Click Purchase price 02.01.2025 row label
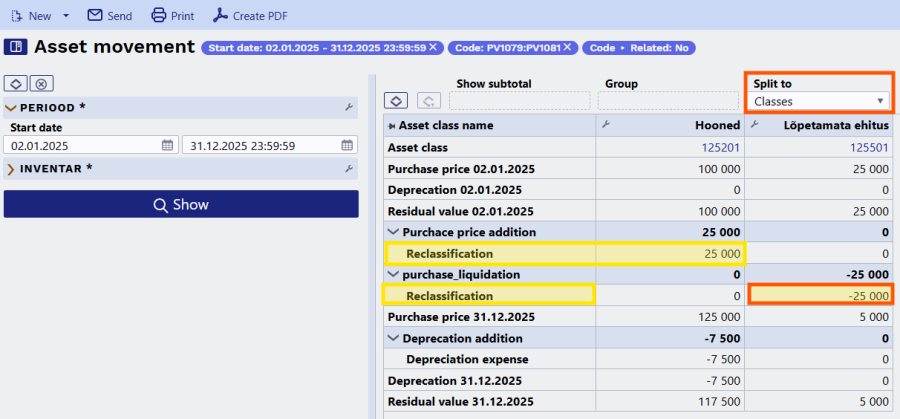 461,169
